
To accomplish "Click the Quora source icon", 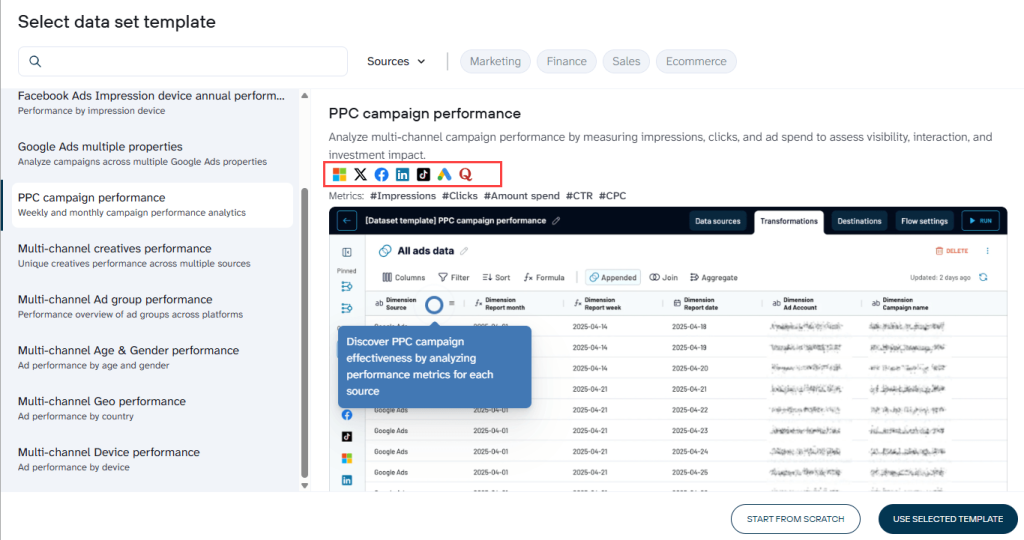I will point(465,175).
